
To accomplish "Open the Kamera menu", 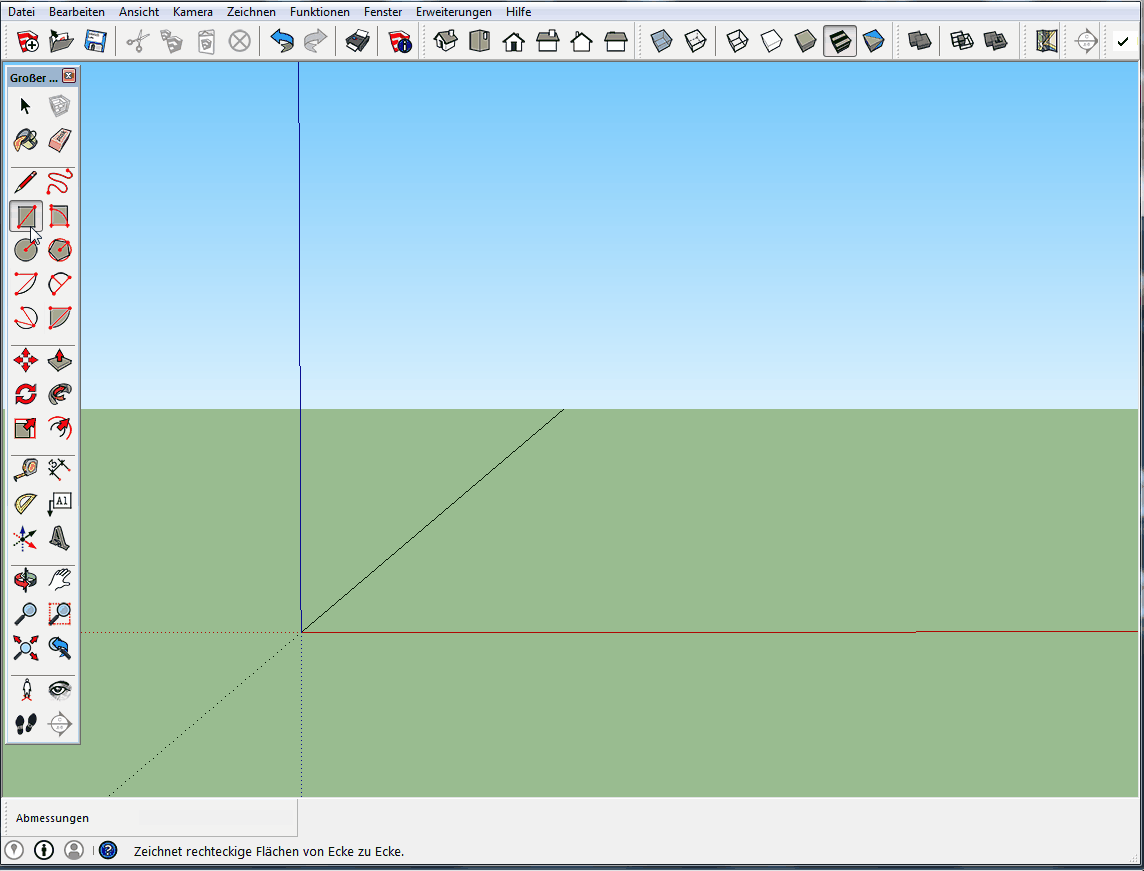I will pyautogui.click(x=192, y=12).
